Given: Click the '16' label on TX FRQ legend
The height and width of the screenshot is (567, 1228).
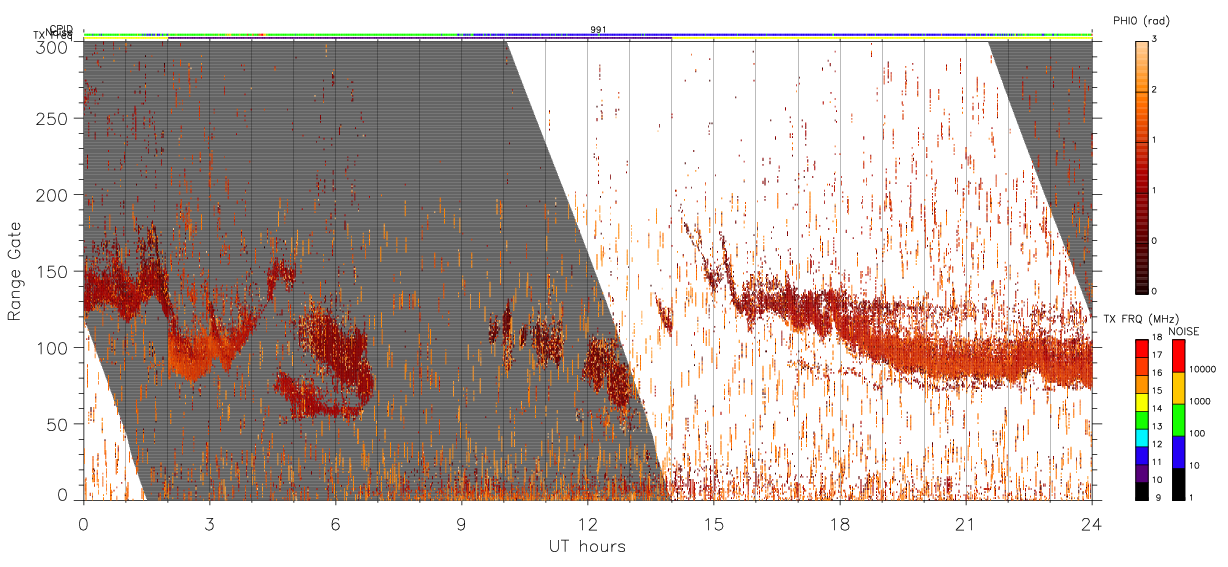Looking at the screenshot, I should tap(1158, 373).
